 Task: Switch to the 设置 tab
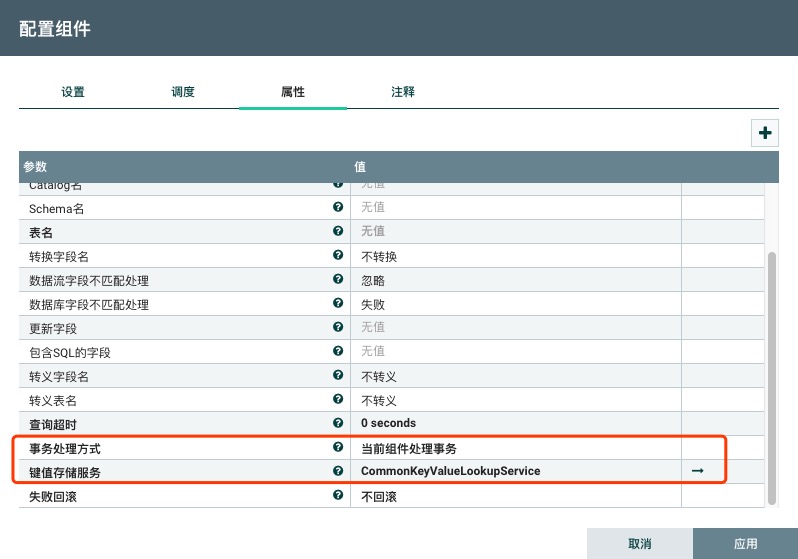point(73,92)
